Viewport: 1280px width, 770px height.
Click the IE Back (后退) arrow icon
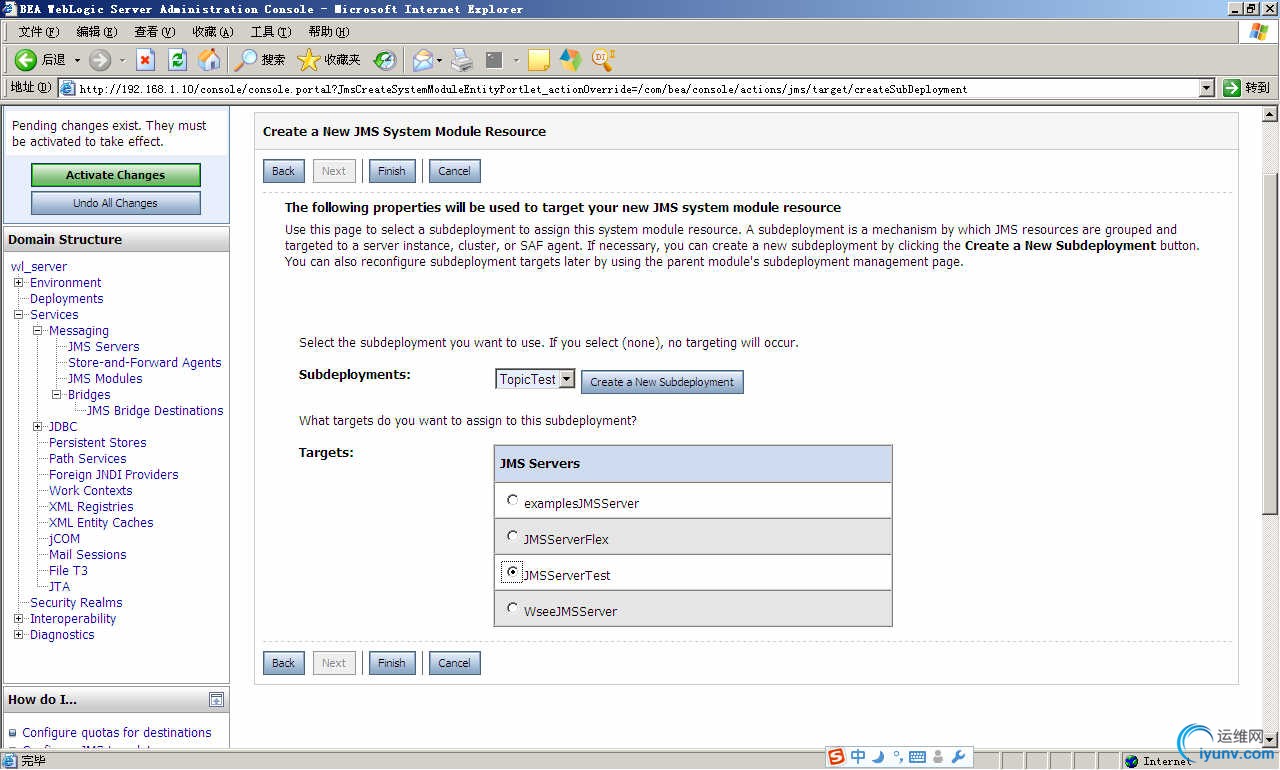point(26,60)
